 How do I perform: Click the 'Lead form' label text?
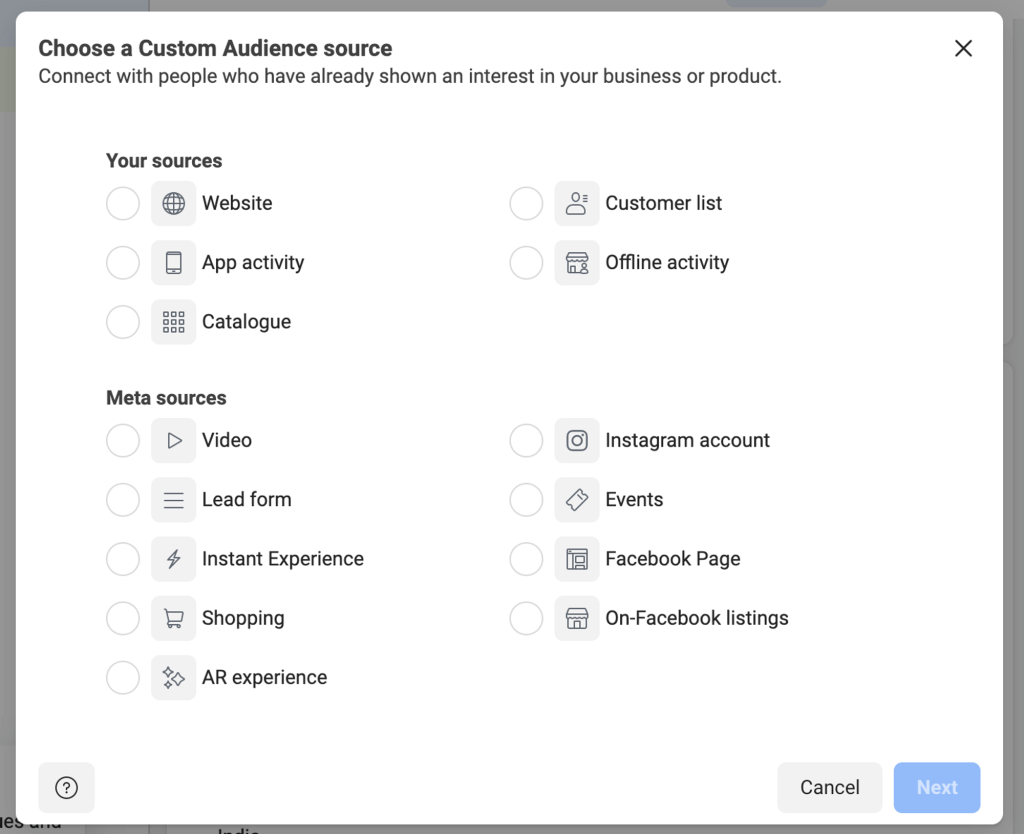247,500
